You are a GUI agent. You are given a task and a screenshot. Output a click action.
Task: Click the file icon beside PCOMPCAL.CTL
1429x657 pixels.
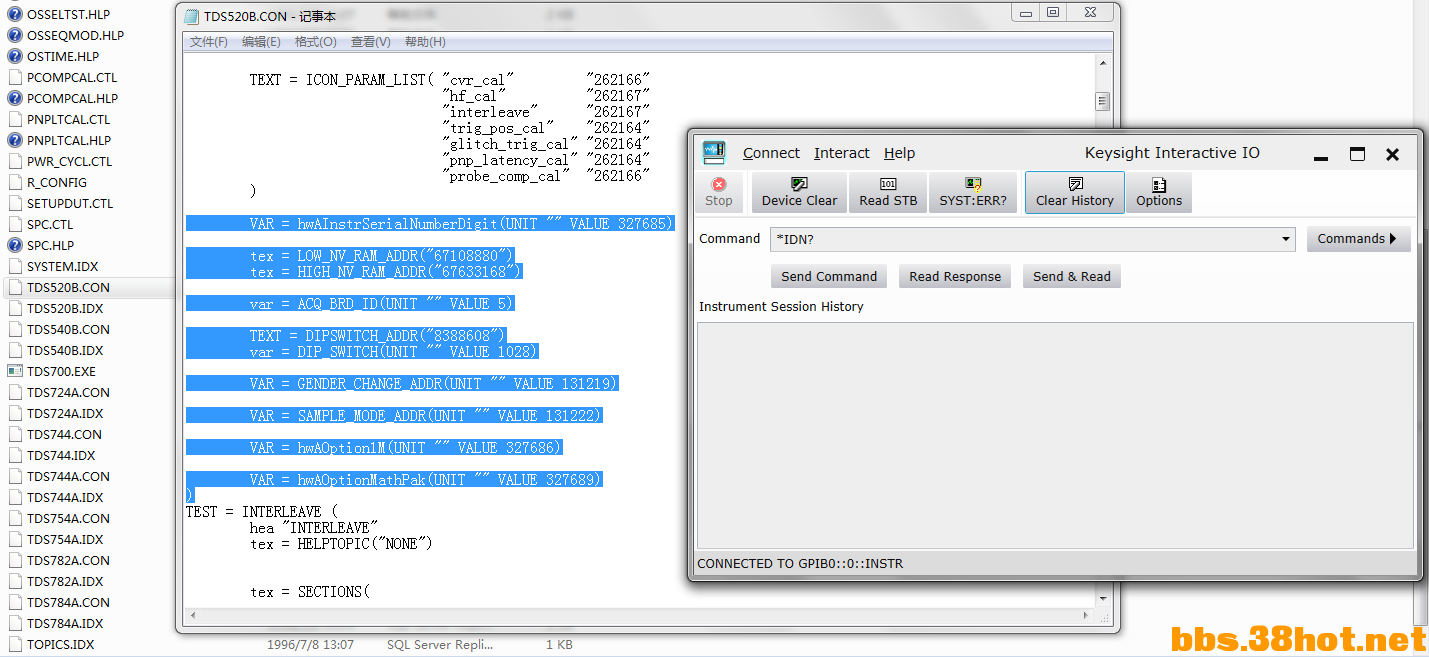(15, 77)
